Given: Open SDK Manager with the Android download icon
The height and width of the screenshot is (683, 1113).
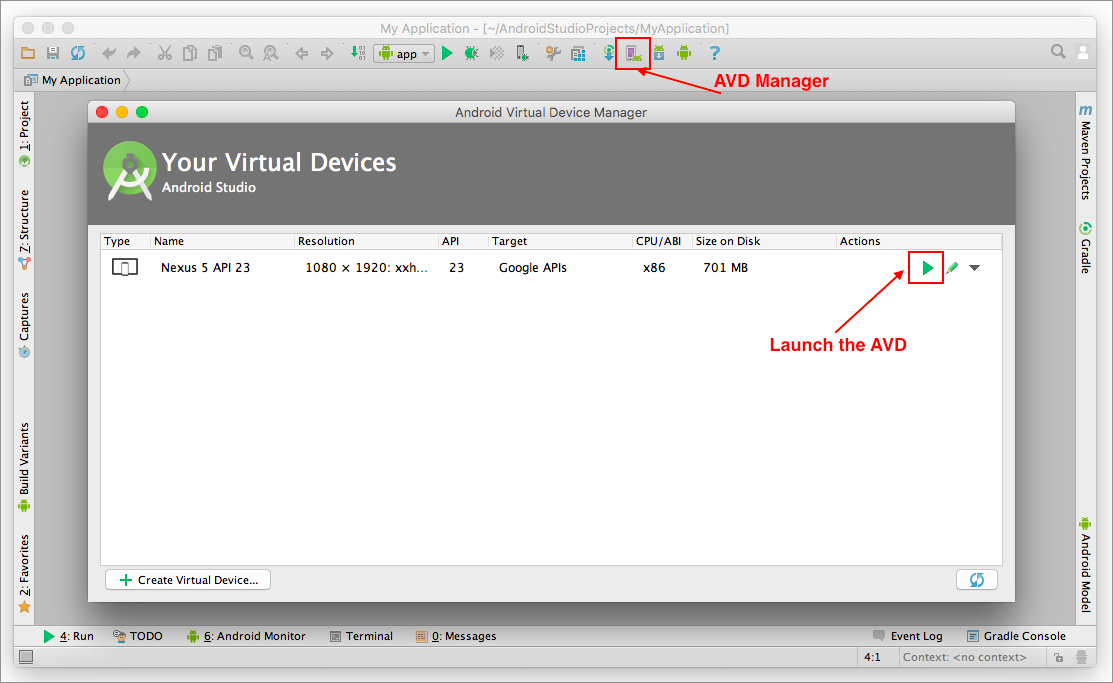Looking at the screenshot, I should click(x=659, y=53).
